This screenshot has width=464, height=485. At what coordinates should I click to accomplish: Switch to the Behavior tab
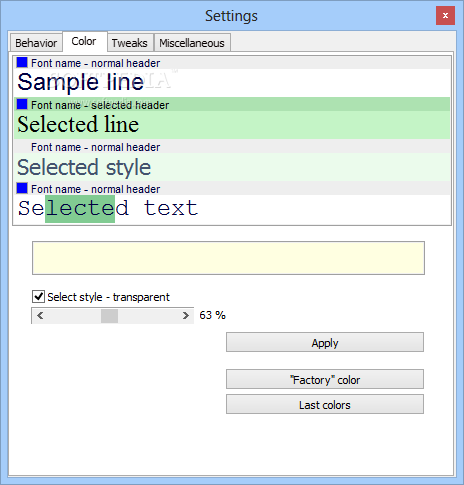click(x=36, y=43)
